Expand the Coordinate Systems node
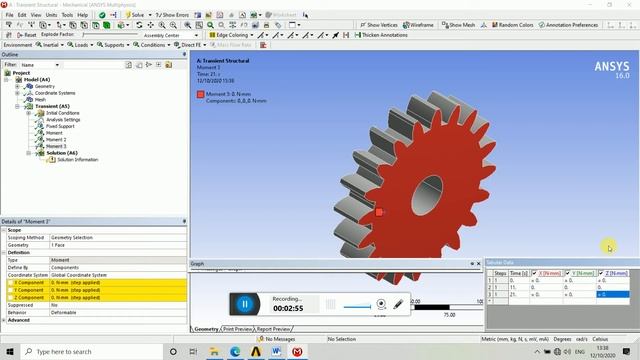Screen dimensions: 640x360 click(x=17, y=93)
